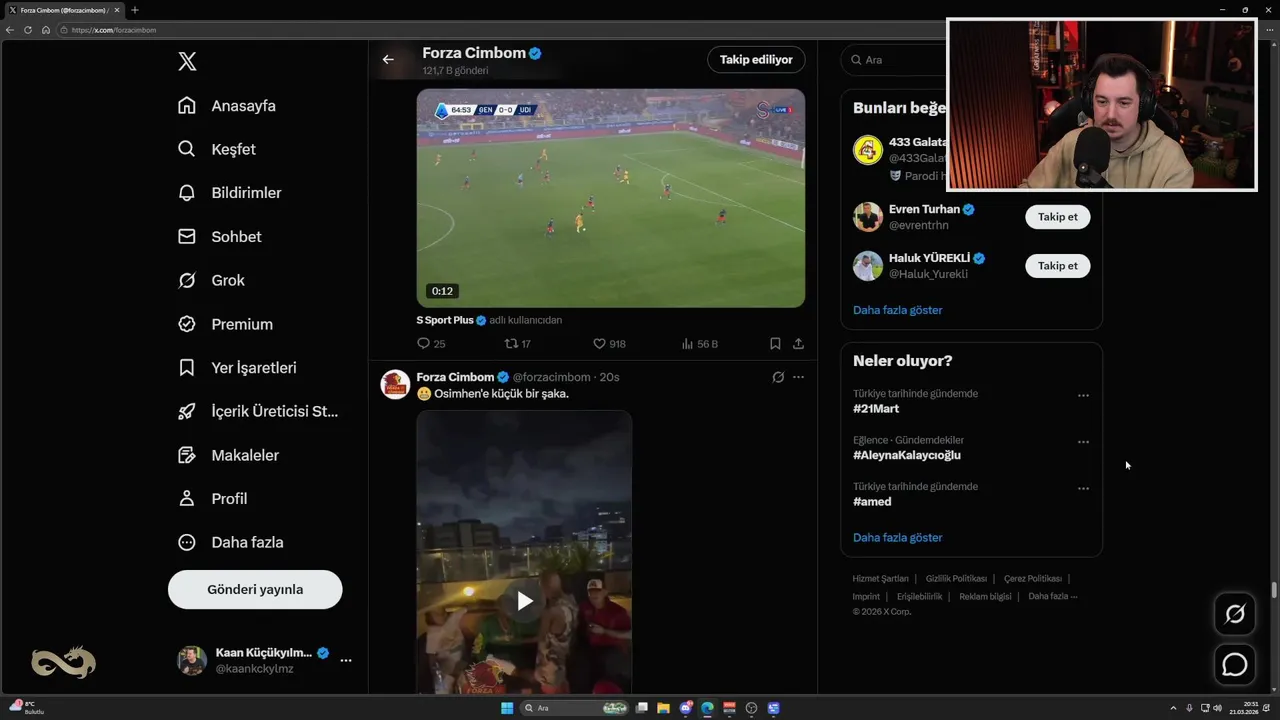Image resolution: width=1280 pixels, height=720 pixels.
Task: Click the Gönderi yayınla button
Action: 255,590
